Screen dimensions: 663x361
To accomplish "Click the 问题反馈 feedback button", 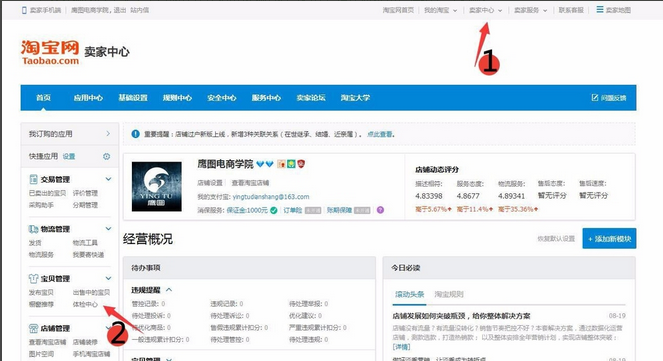I will coord(609,98).
